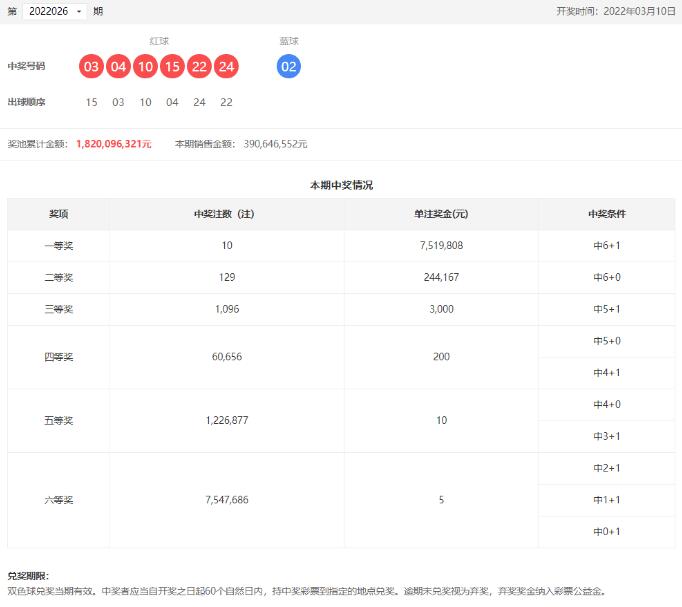Viewport: 682px width, 607px height.
Task: Click condition 中1+1
Action: coord(607,500)
